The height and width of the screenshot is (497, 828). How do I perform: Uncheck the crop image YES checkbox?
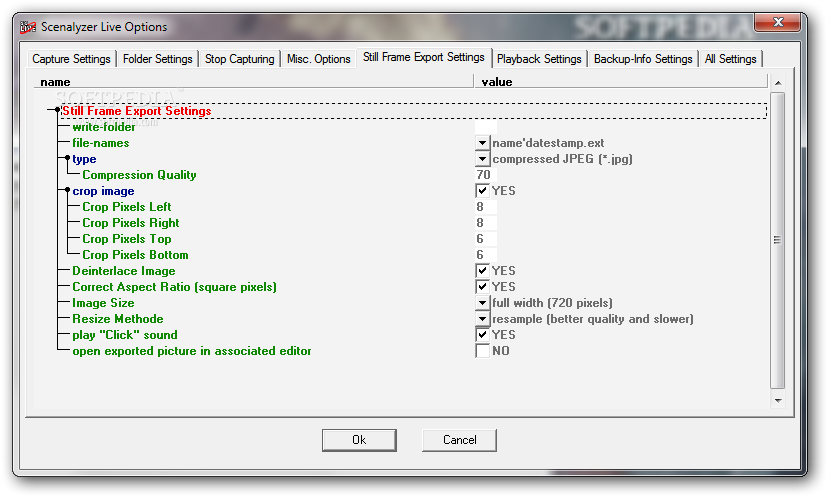482,191
